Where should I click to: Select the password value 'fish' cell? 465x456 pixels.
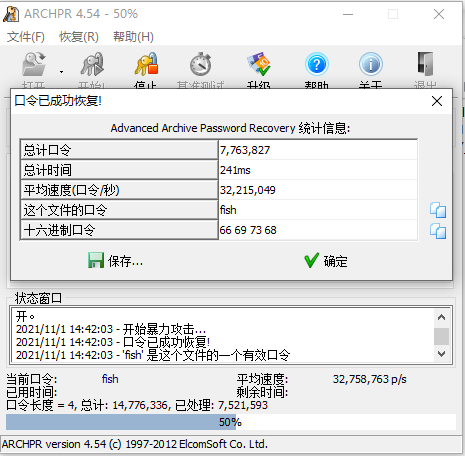[x=318, y=210]
